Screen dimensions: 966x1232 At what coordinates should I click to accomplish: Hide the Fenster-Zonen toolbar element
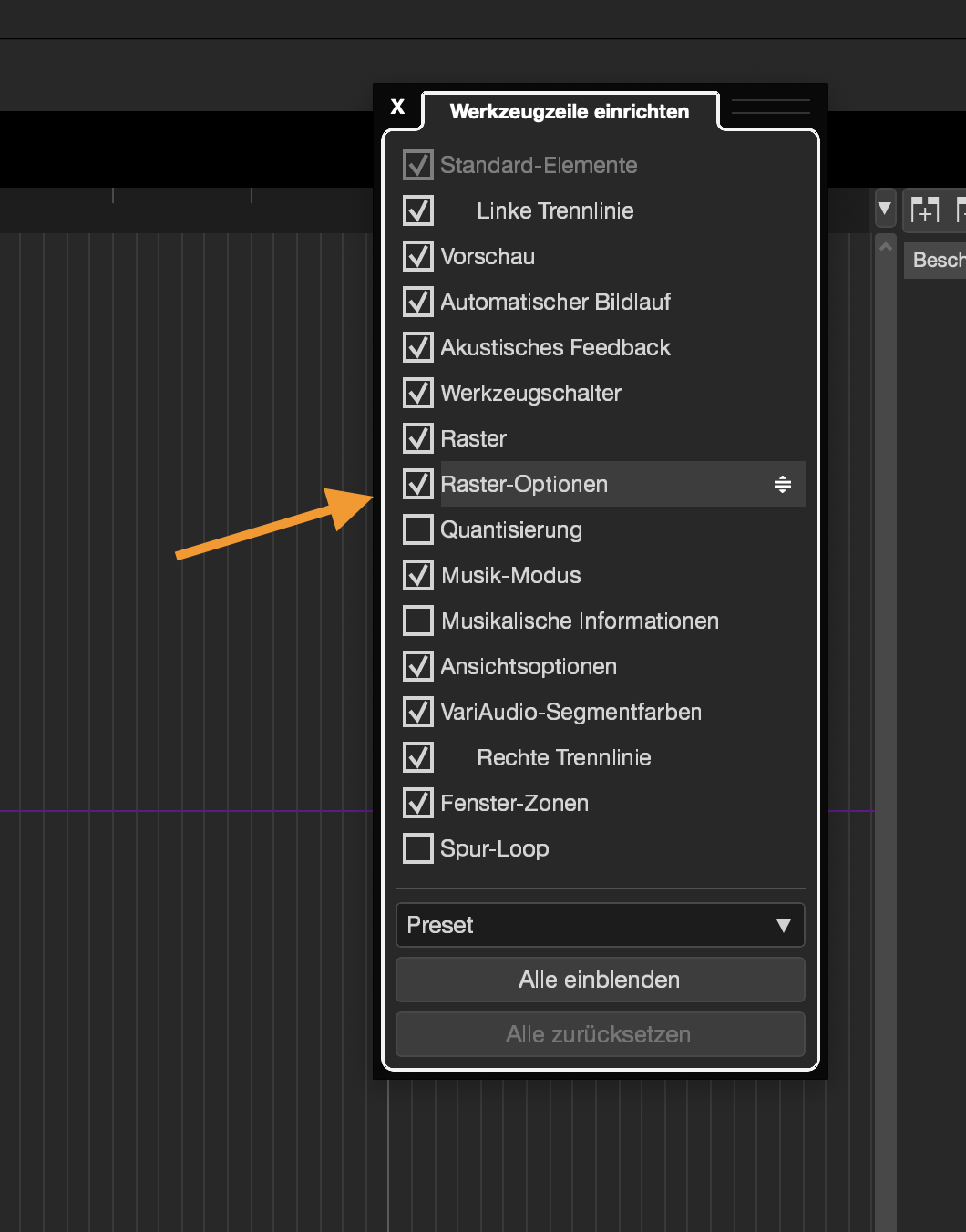tap(418, 803)
